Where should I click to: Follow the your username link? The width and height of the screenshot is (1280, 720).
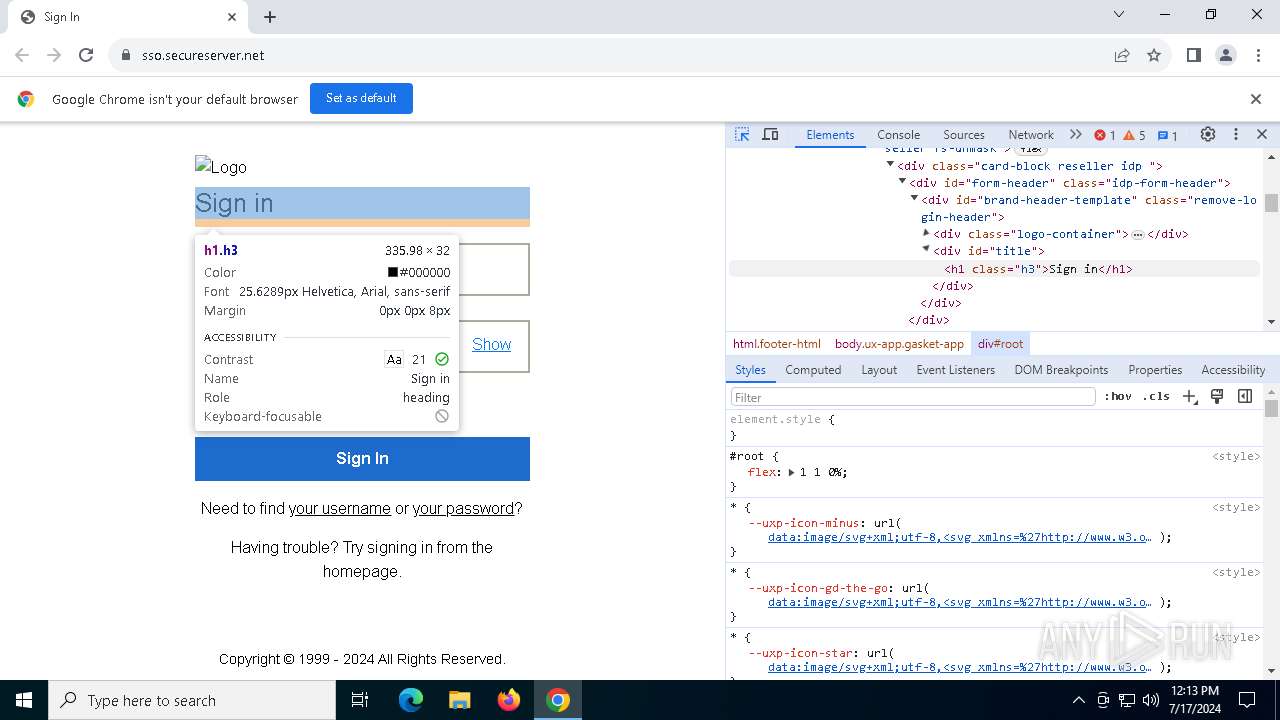(x=339, y=508)
